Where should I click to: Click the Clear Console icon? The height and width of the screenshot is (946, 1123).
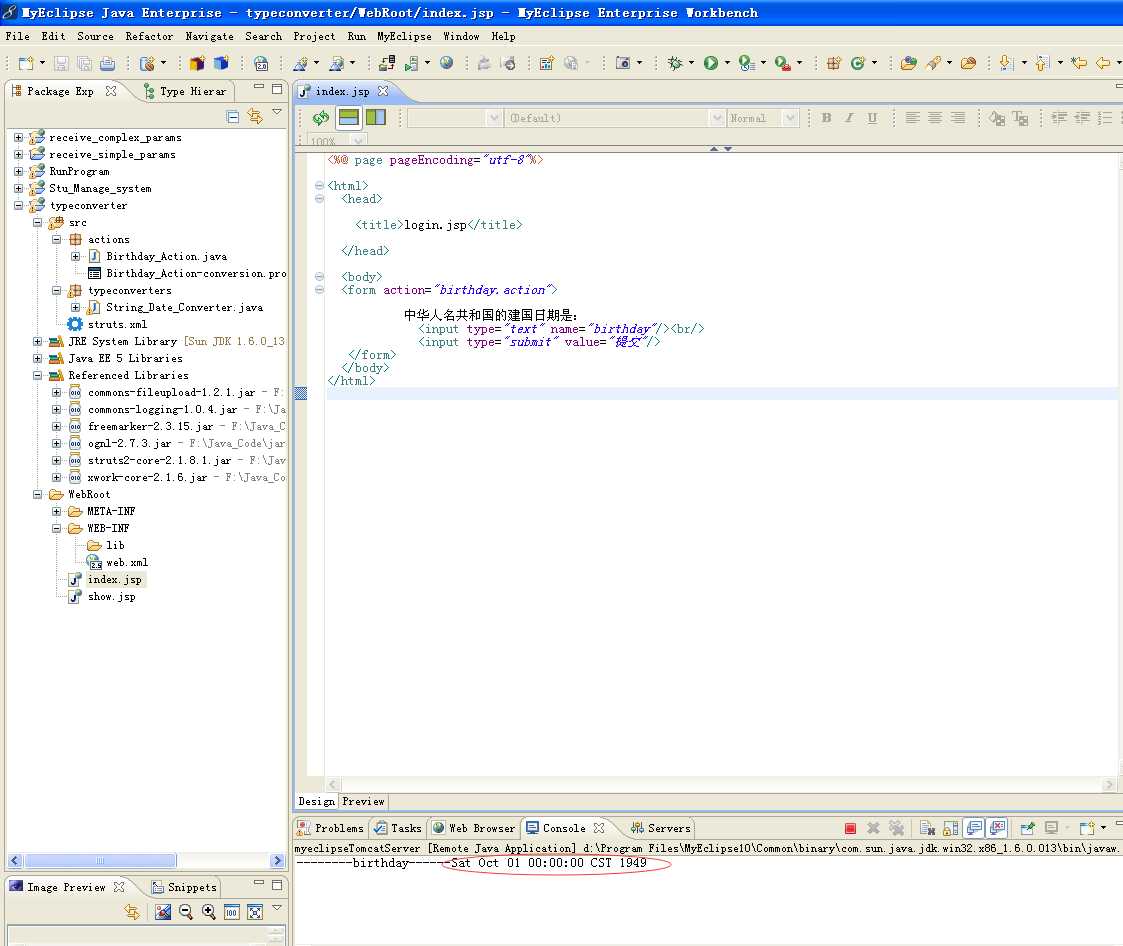pos(927,829)
